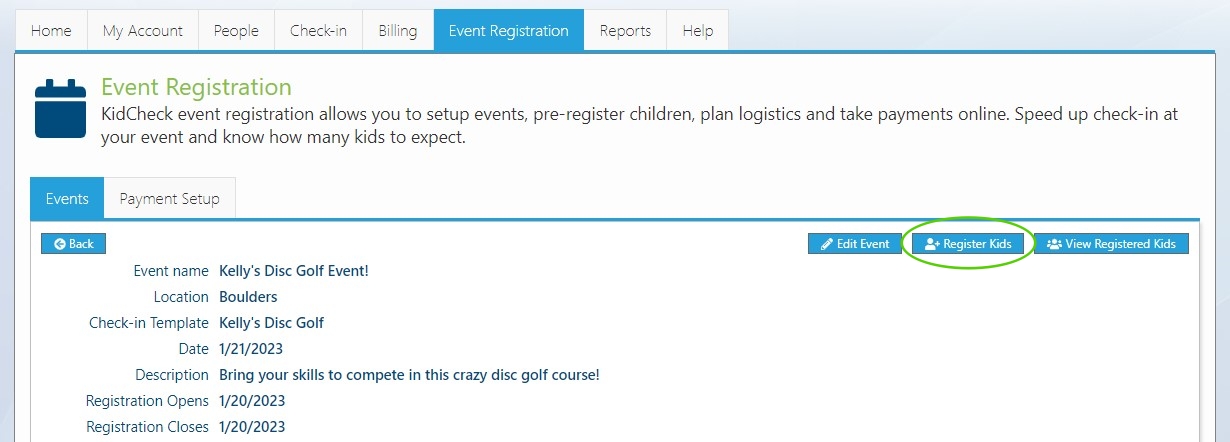Select the Billing tab

[x=398, y=30]
